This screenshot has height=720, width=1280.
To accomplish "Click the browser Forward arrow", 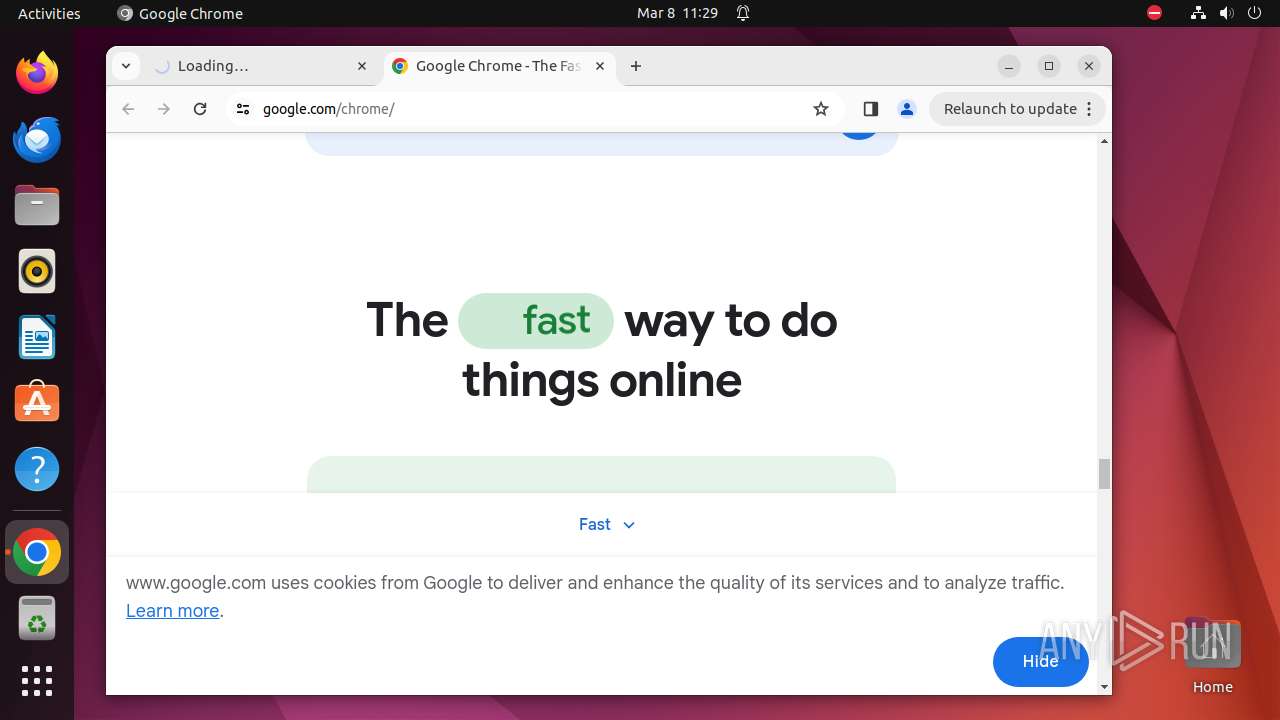I will [x=164, y=109].
